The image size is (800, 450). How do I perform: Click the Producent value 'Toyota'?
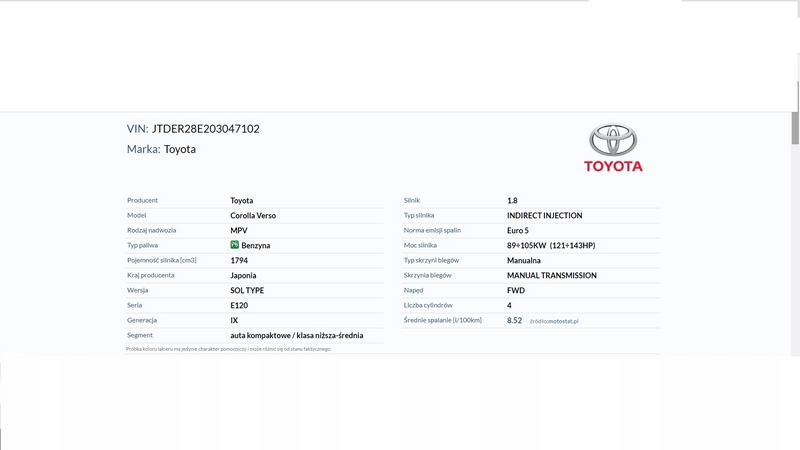(242, 201)
